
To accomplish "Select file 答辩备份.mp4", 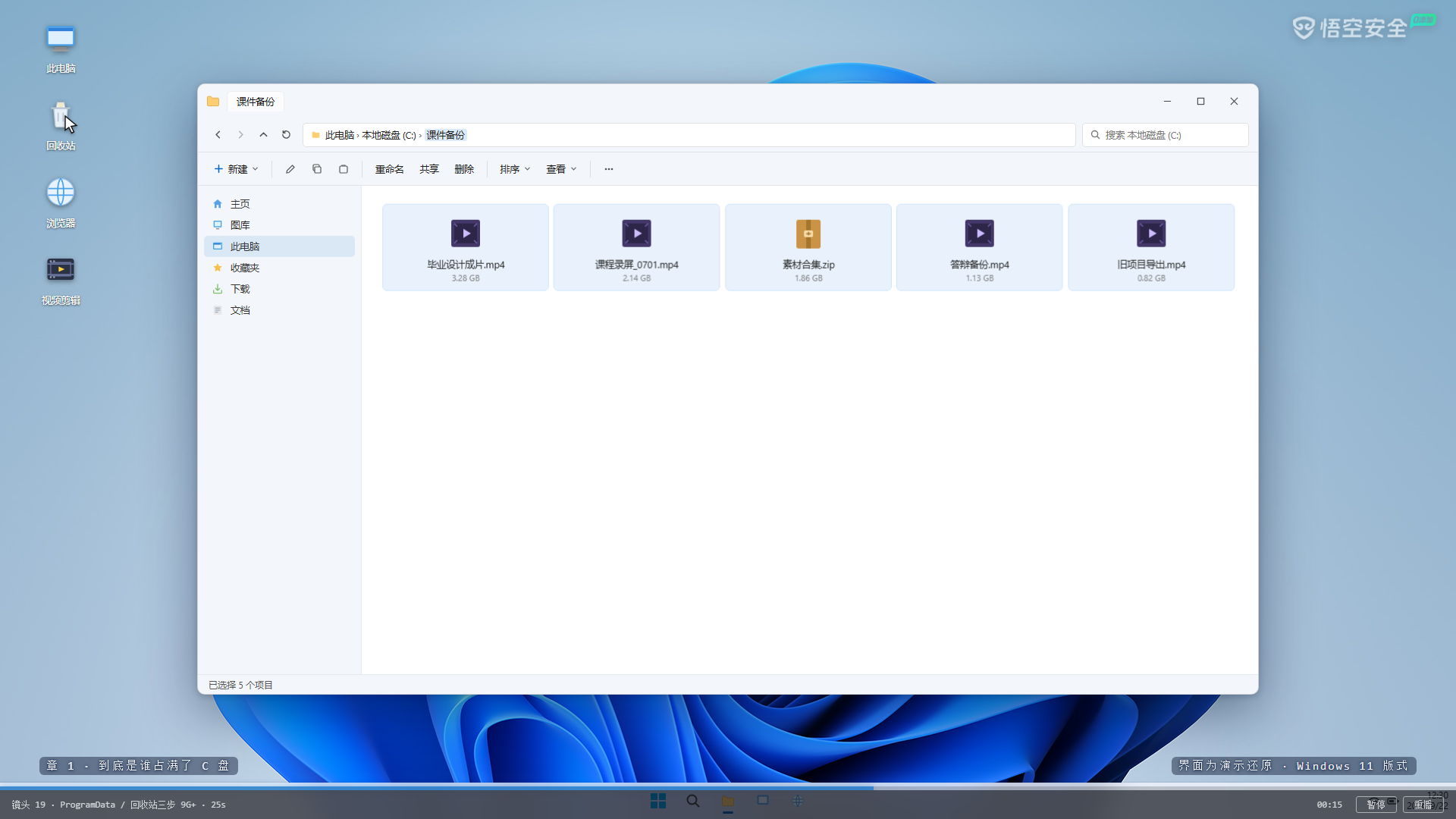I will 980,247.
